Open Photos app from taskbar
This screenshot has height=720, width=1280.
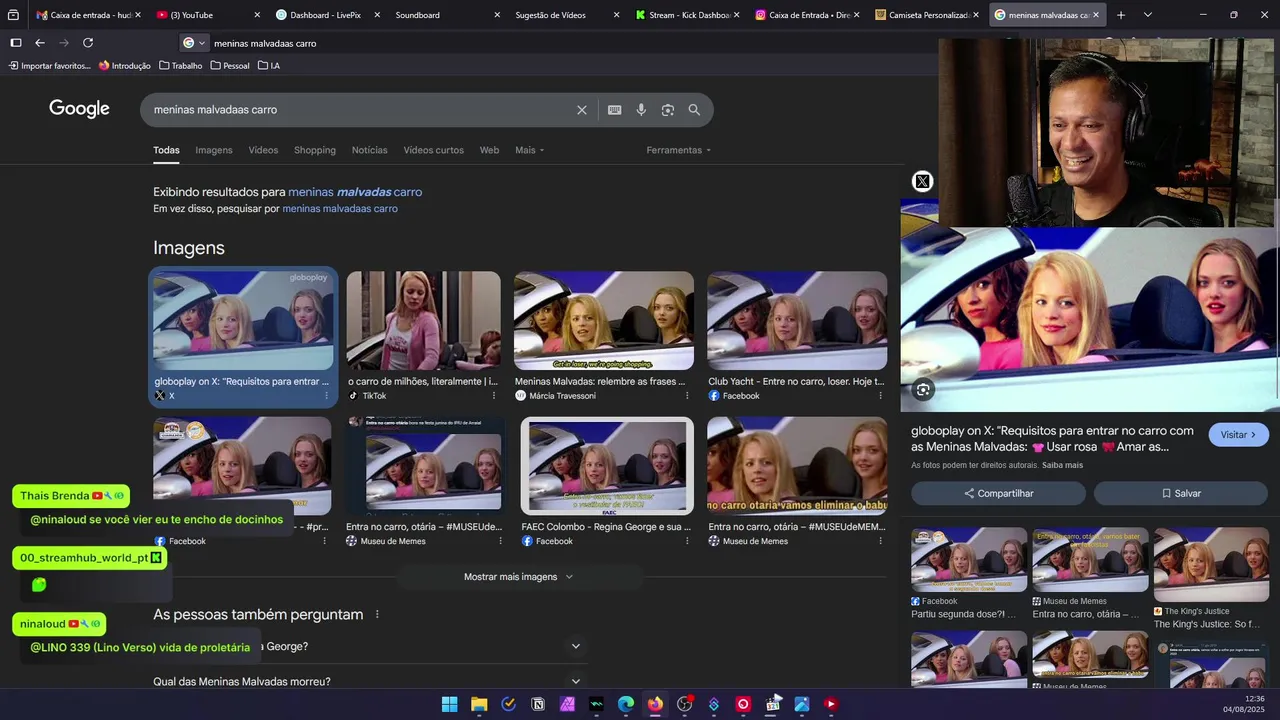(x=801, y=704)
